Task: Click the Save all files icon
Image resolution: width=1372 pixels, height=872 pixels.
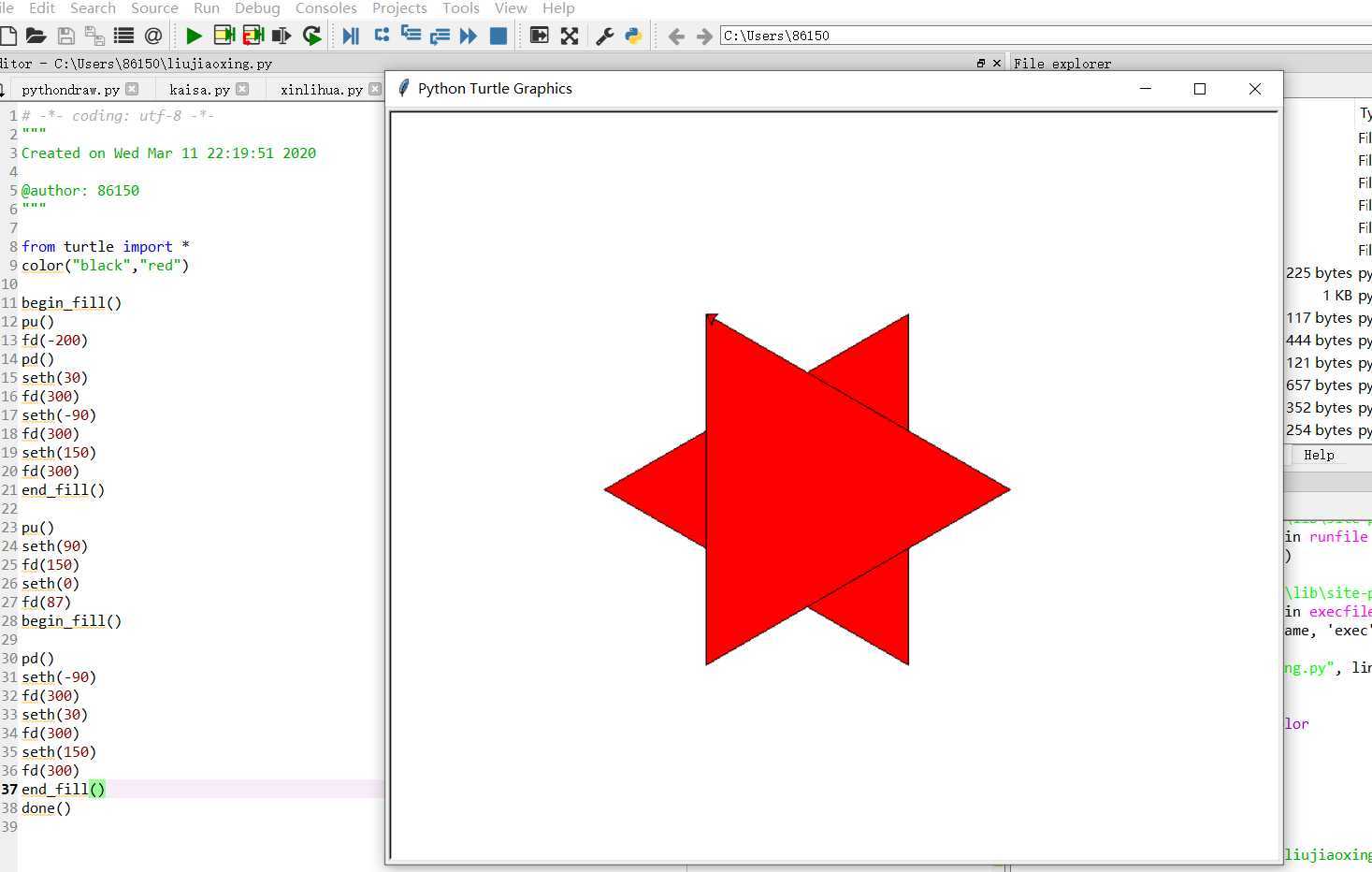Action: click(94, 36)
